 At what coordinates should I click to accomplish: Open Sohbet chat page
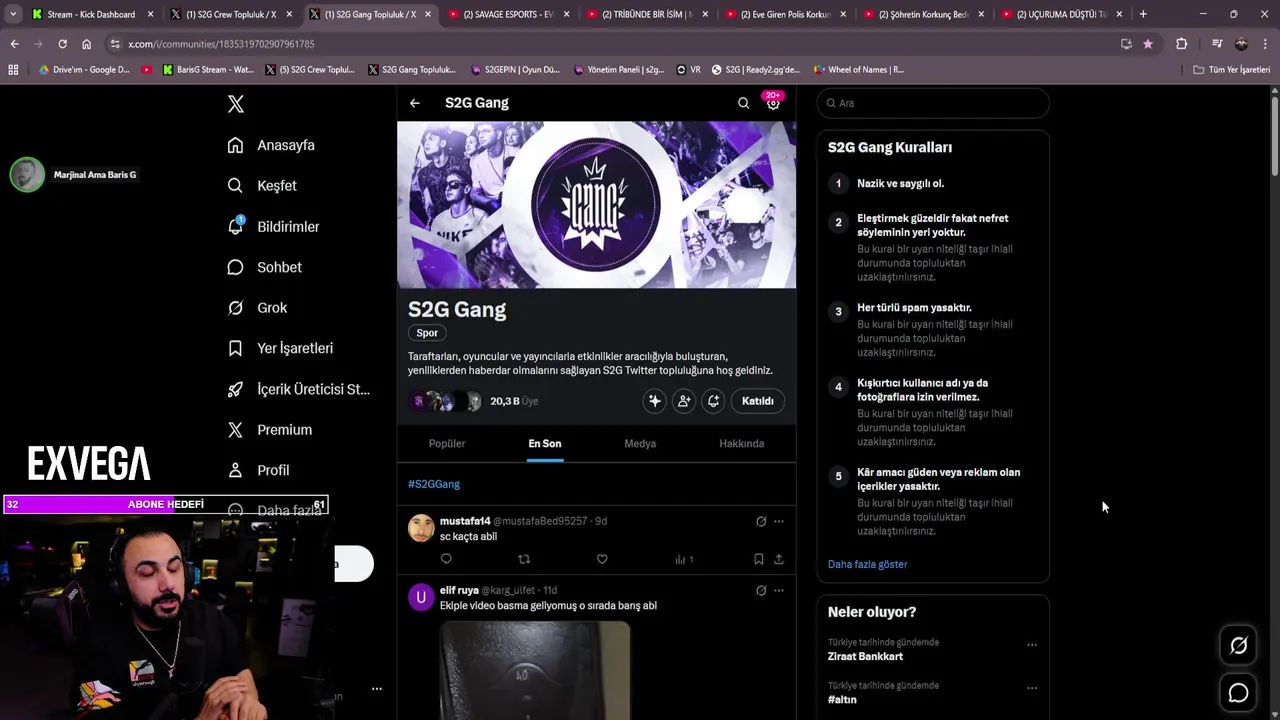pos(264,267)
